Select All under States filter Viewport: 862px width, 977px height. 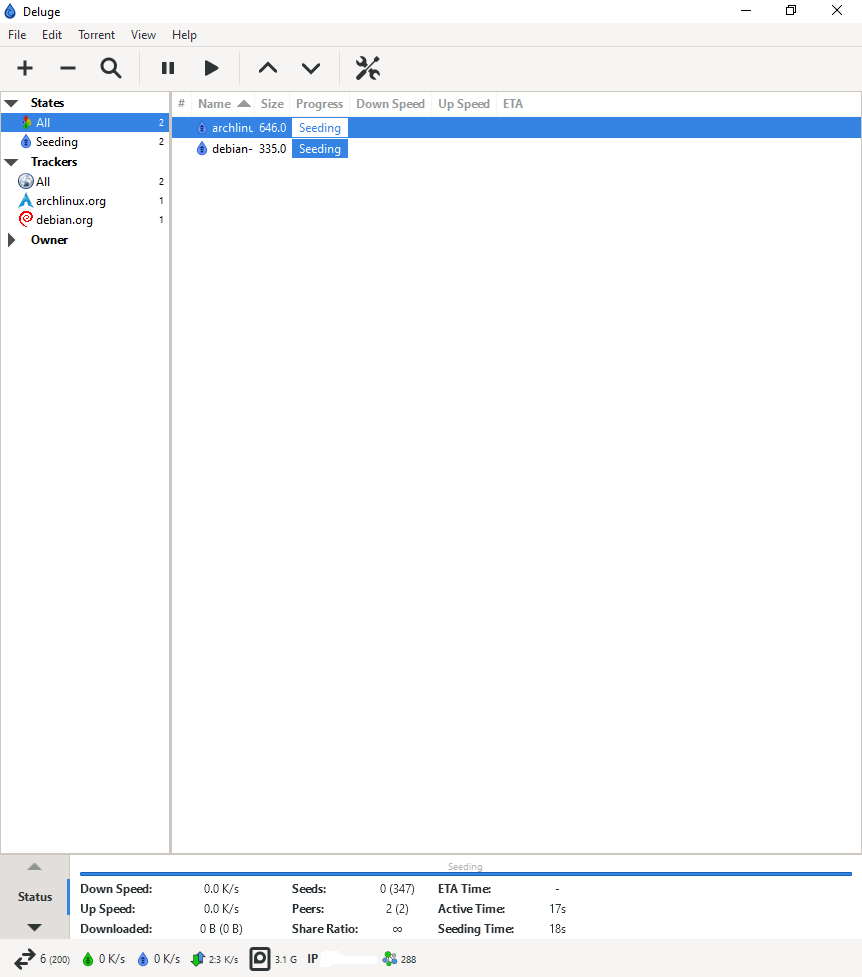pyautogui.click(x=85, y=123)
